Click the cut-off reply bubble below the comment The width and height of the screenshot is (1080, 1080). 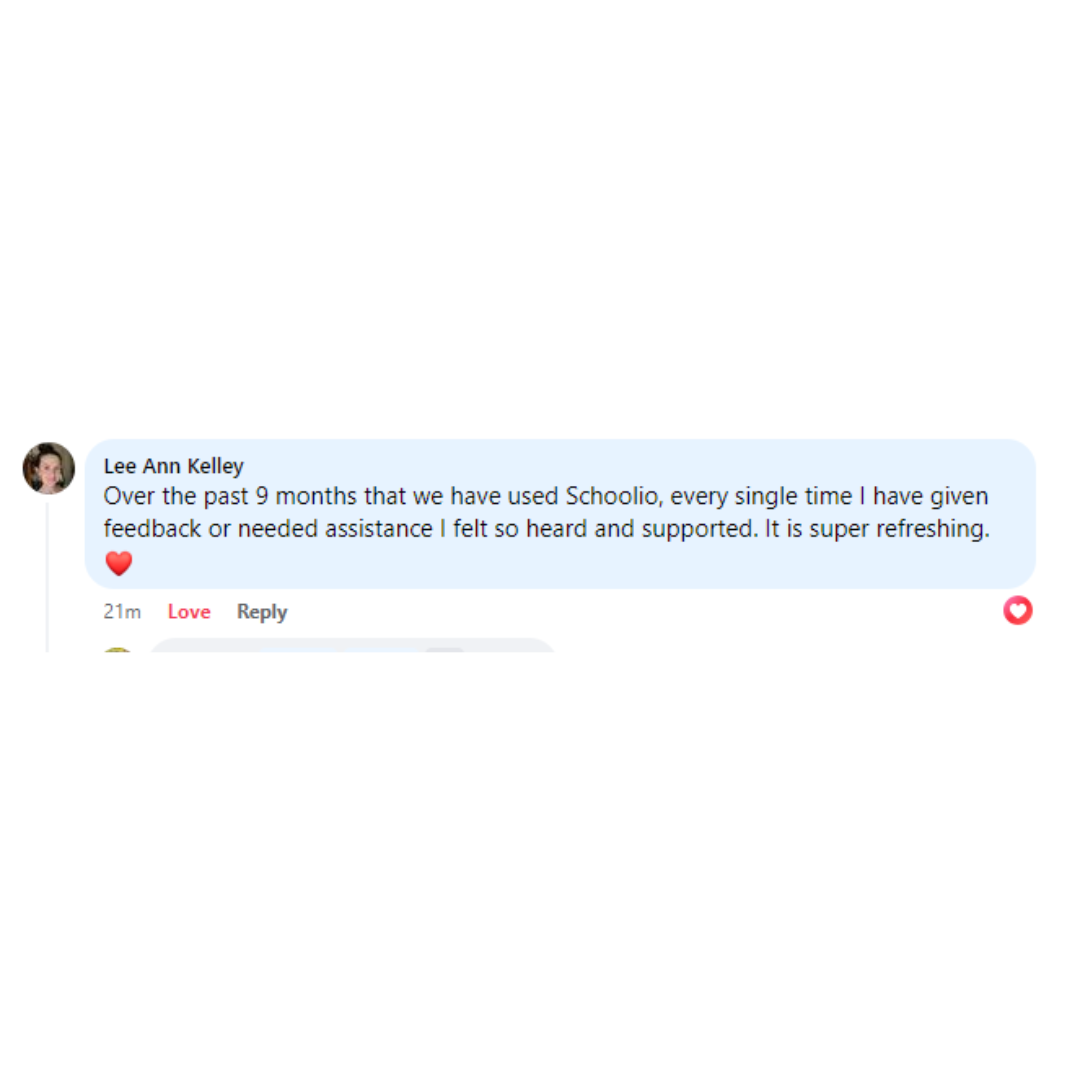352,645
